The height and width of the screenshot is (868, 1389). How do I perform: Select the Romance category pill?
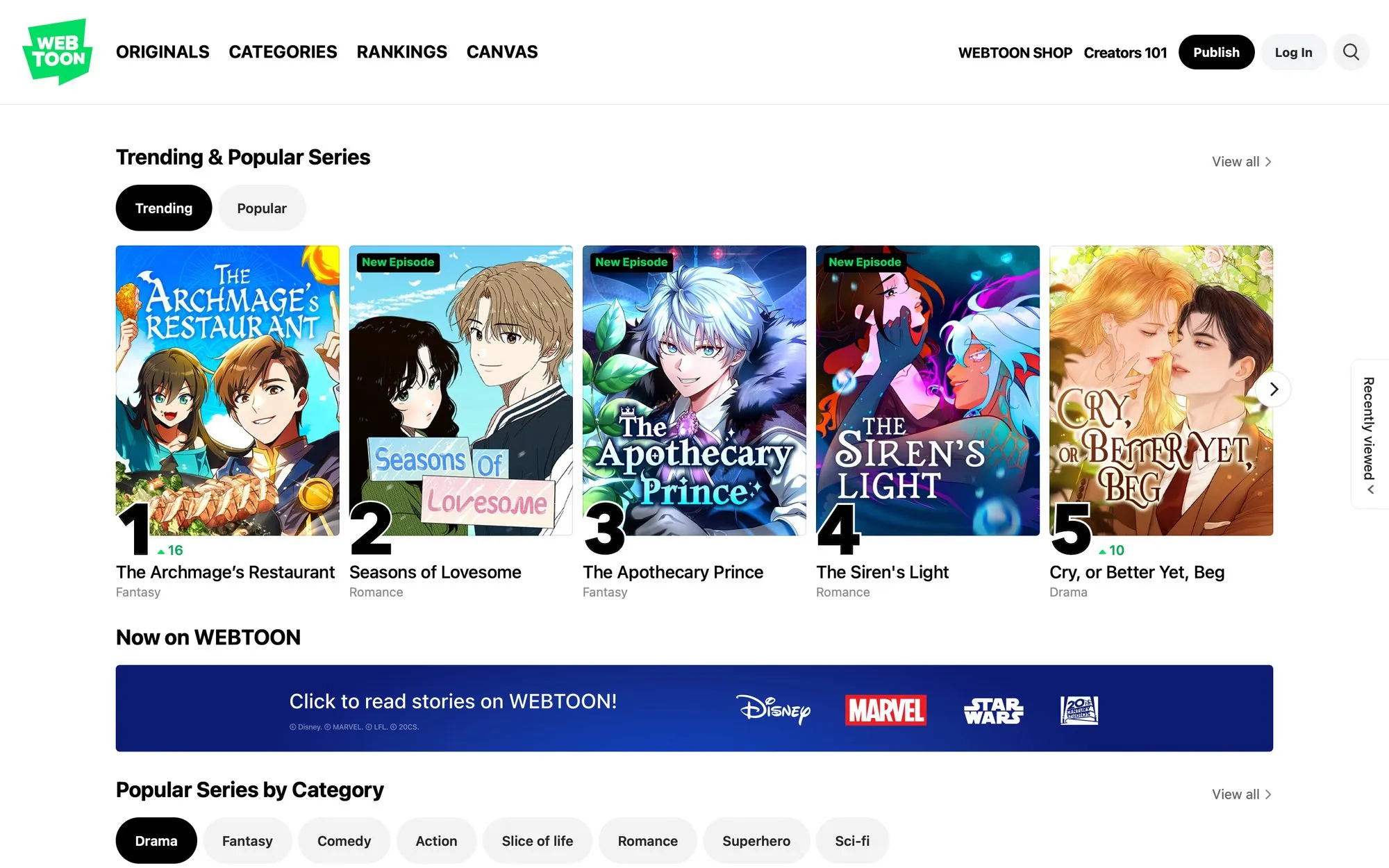[x=647, y=840]
